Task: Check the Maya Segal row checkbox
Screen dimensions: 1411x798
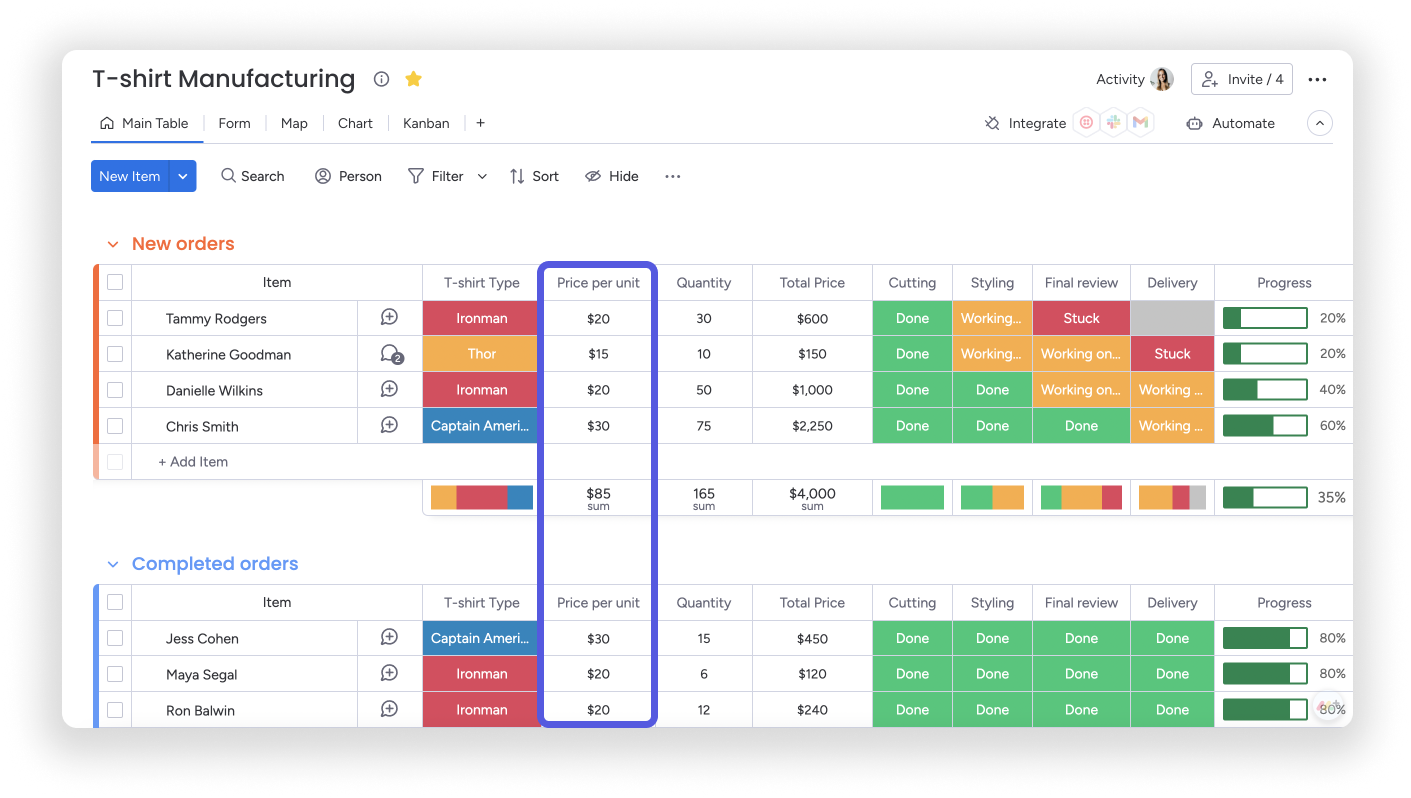Action: [x=115, y=674]
